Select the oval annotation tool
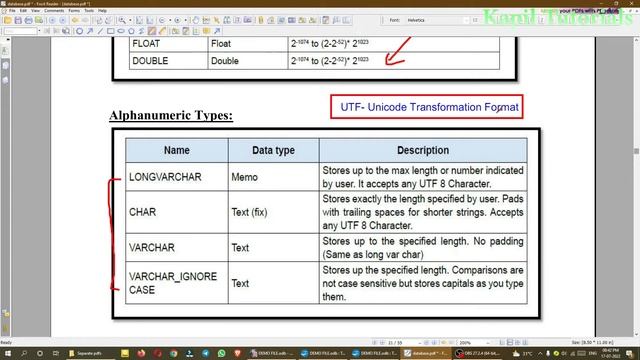Screen dimensions: 640x360 click(x=80, y=31)
